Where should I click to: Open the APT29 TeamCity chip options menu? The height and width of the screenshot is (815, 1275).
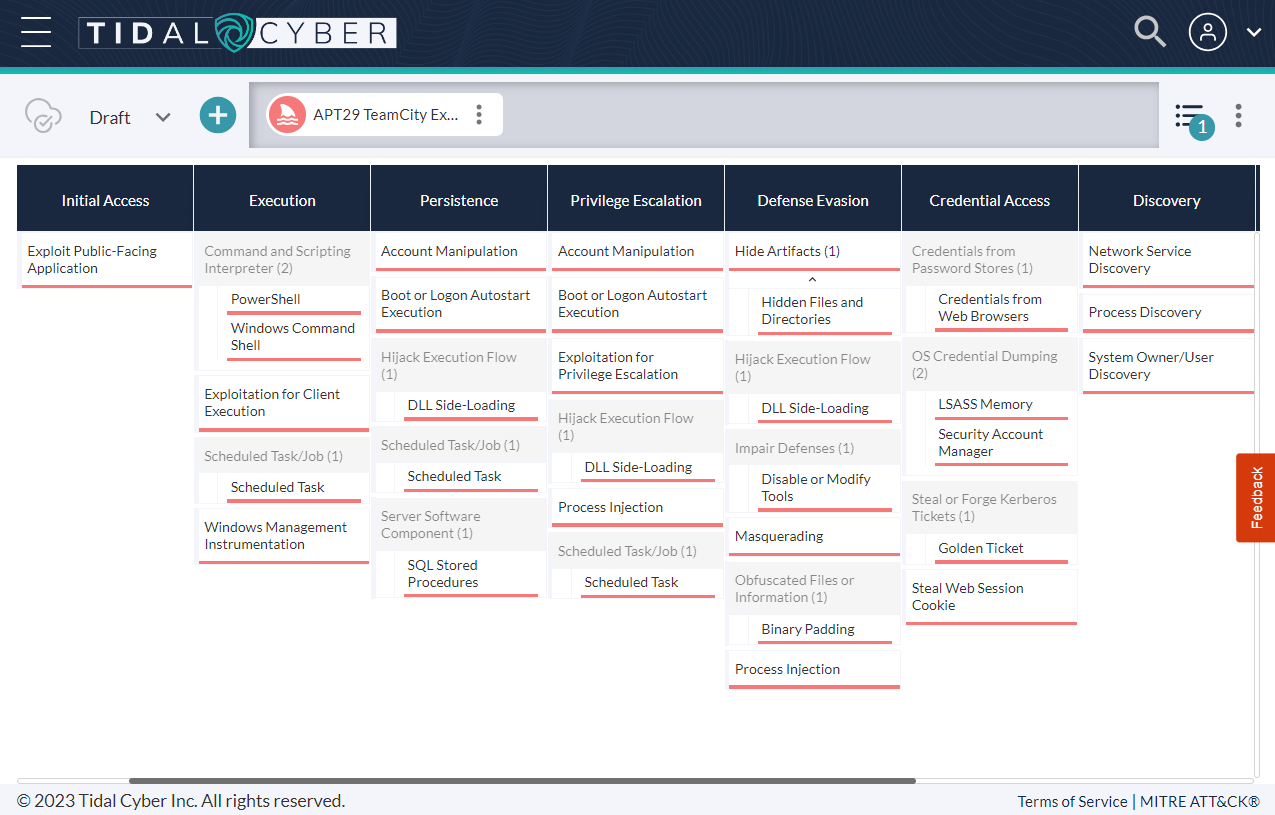click(479, 115)
